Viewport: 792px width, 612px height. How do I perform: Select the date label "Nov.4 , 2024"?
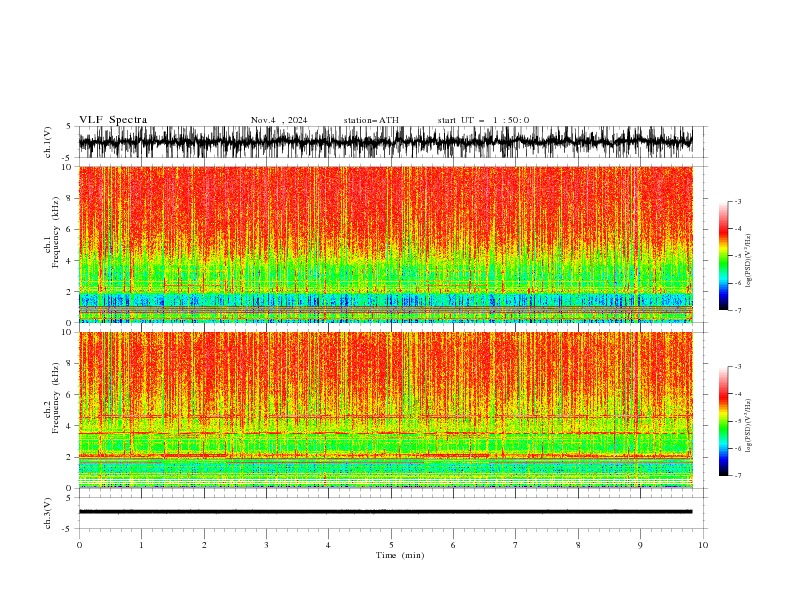point(279,120)
